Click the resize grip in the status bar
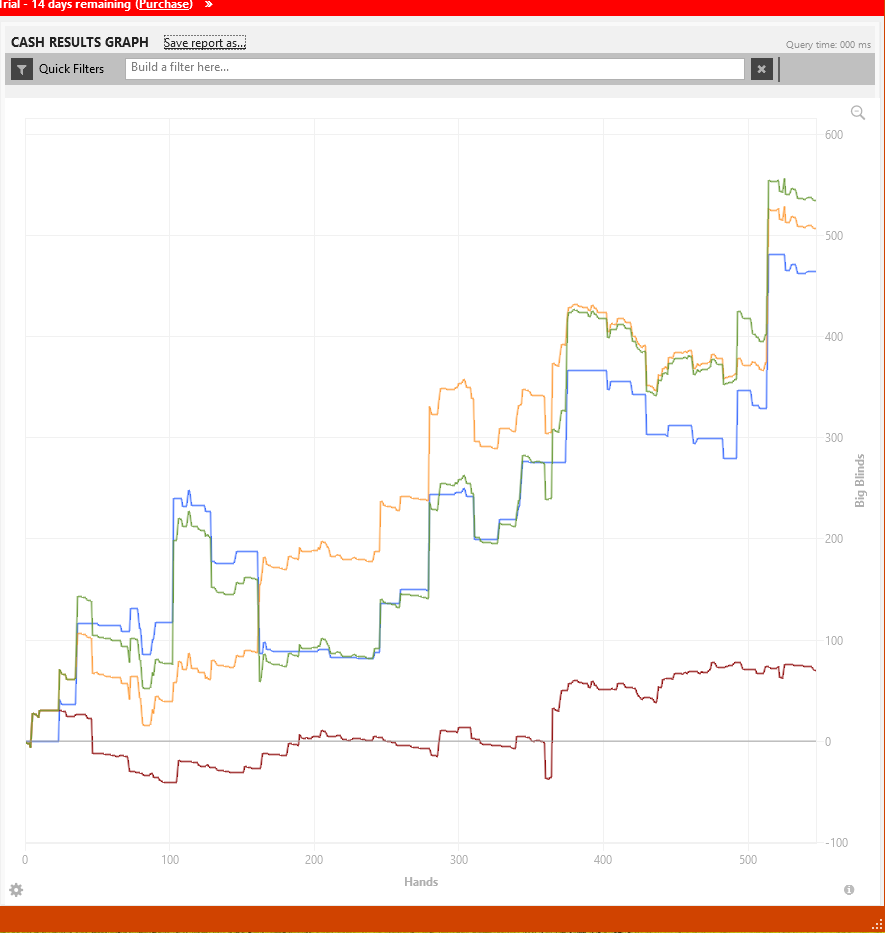 pyautogui.click(x=877, y=924)
